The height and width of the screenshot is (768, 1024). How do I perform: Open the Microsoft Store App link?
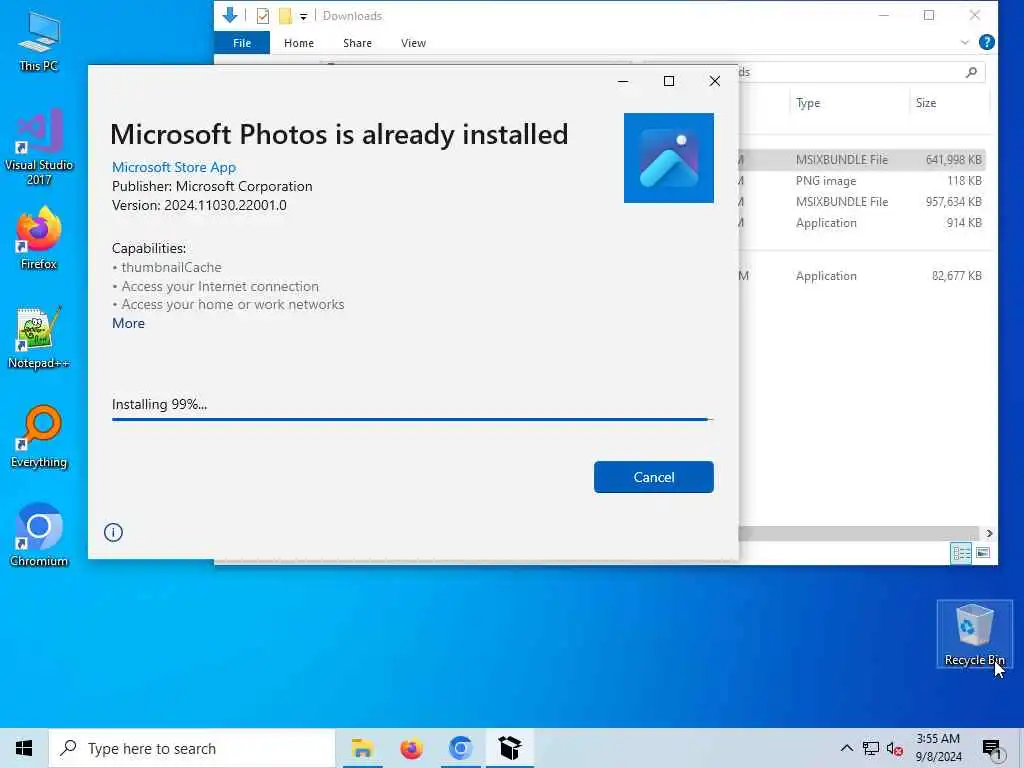click(174, 167)
